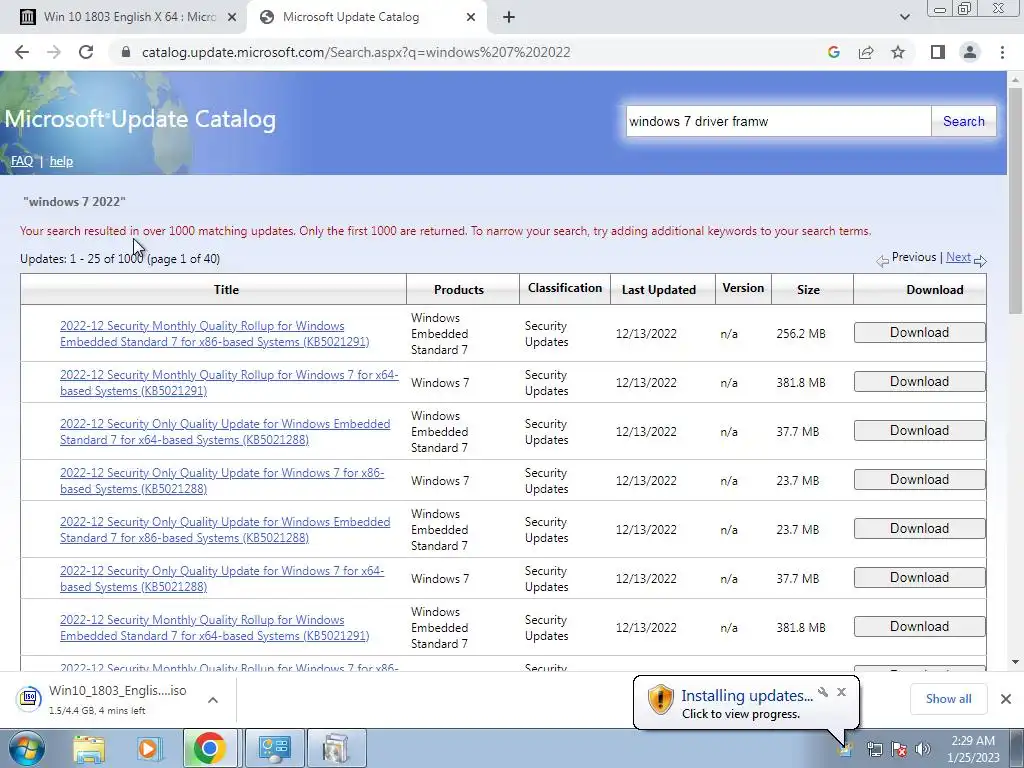Open the Win10_1803 iso download item
The image size is (1024, 768).
tap(108, 699)
